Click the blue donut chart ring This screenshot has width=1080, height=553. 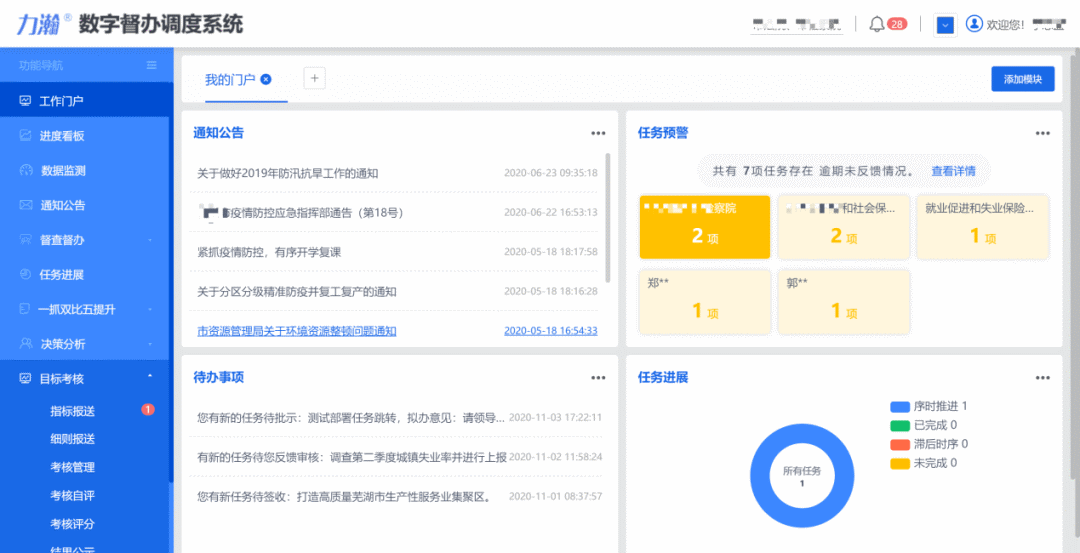(x=761, y=477)
